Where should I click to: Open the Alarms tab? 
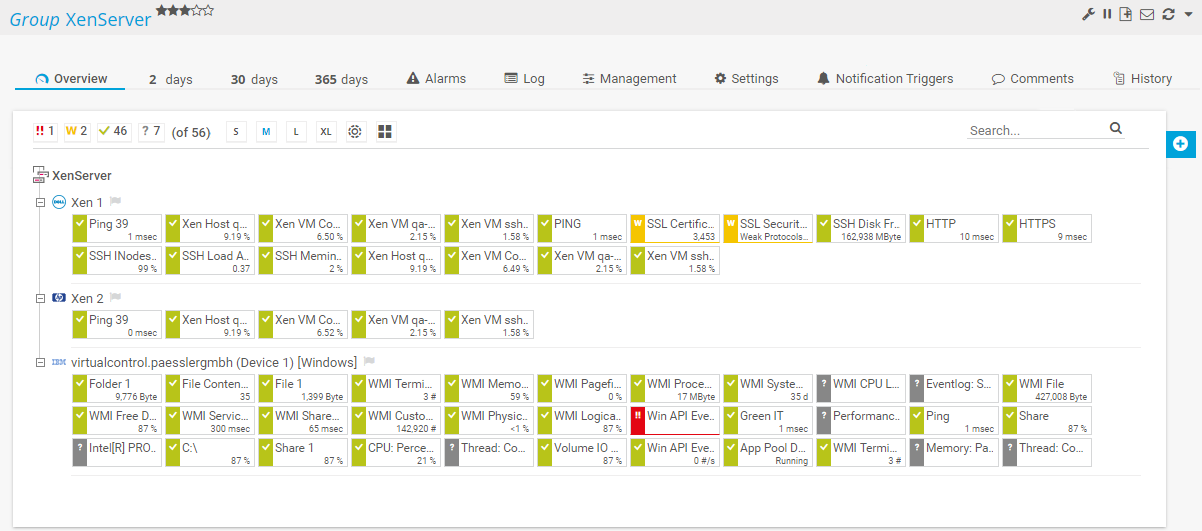tap(436, 79)
